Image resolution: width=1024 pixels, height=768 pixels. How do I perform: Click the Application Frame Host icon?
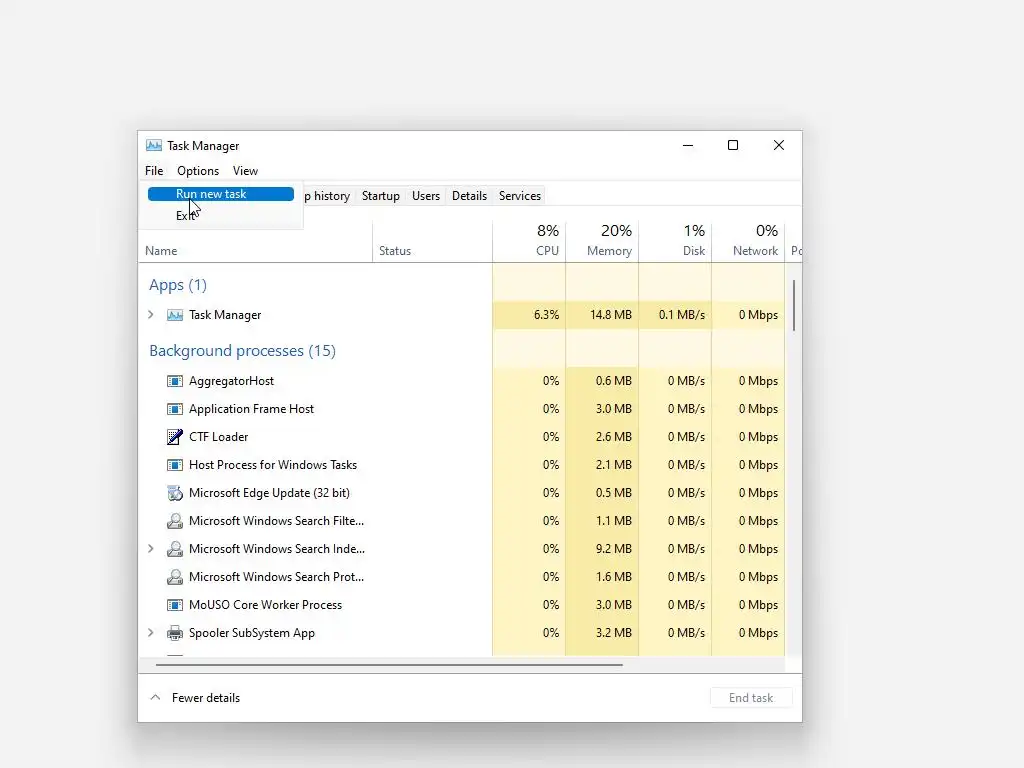pyautogui.click(x=174, y=409)
